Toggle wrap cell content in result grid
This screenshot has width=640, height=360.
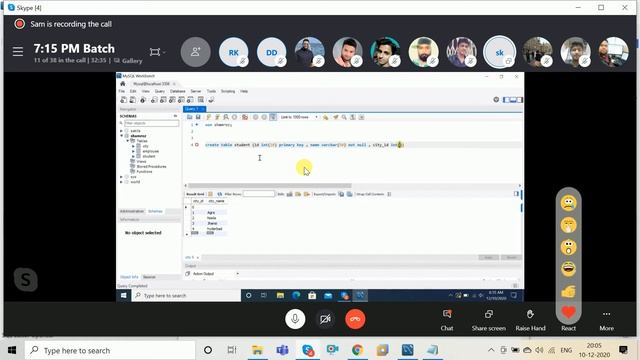point(389,194)
